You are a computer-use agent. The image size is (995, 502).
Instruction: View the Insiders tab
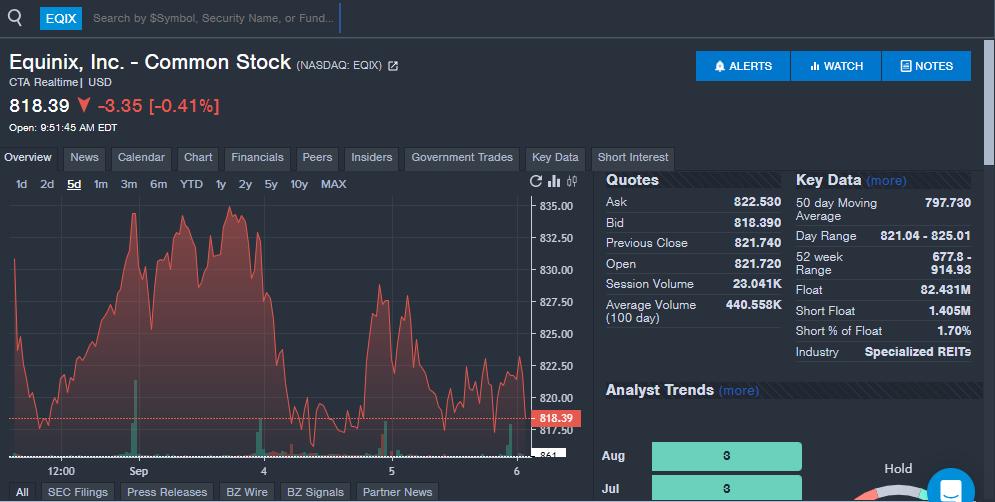click(x=371, y=157)
